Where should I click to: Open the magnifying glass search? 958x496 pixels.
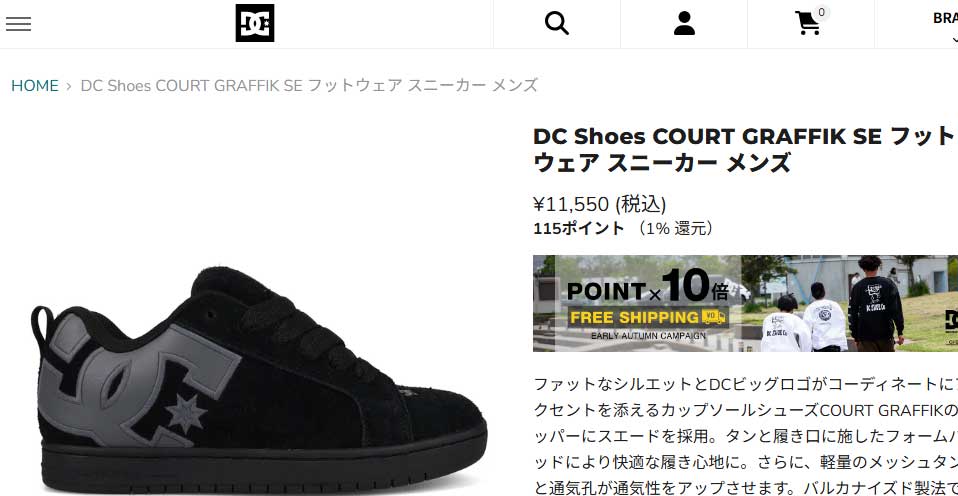pos(557,24)
